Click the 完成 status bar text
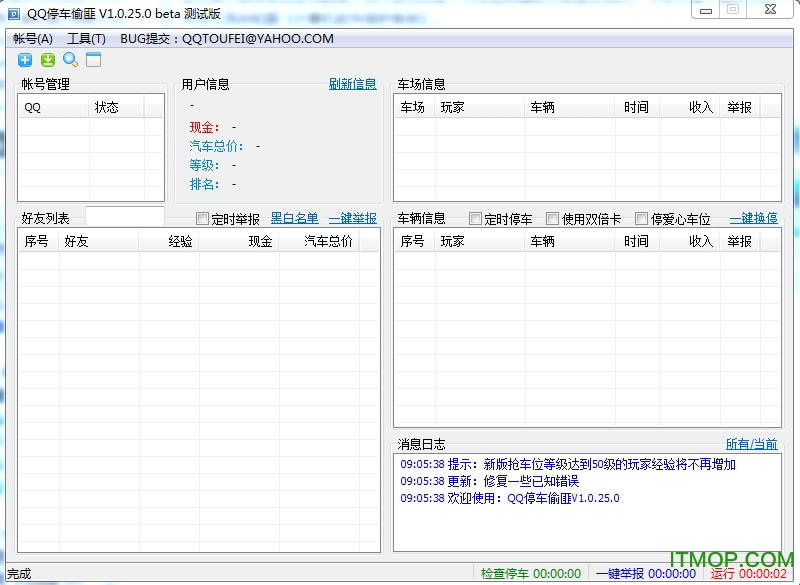 (19, 574)
